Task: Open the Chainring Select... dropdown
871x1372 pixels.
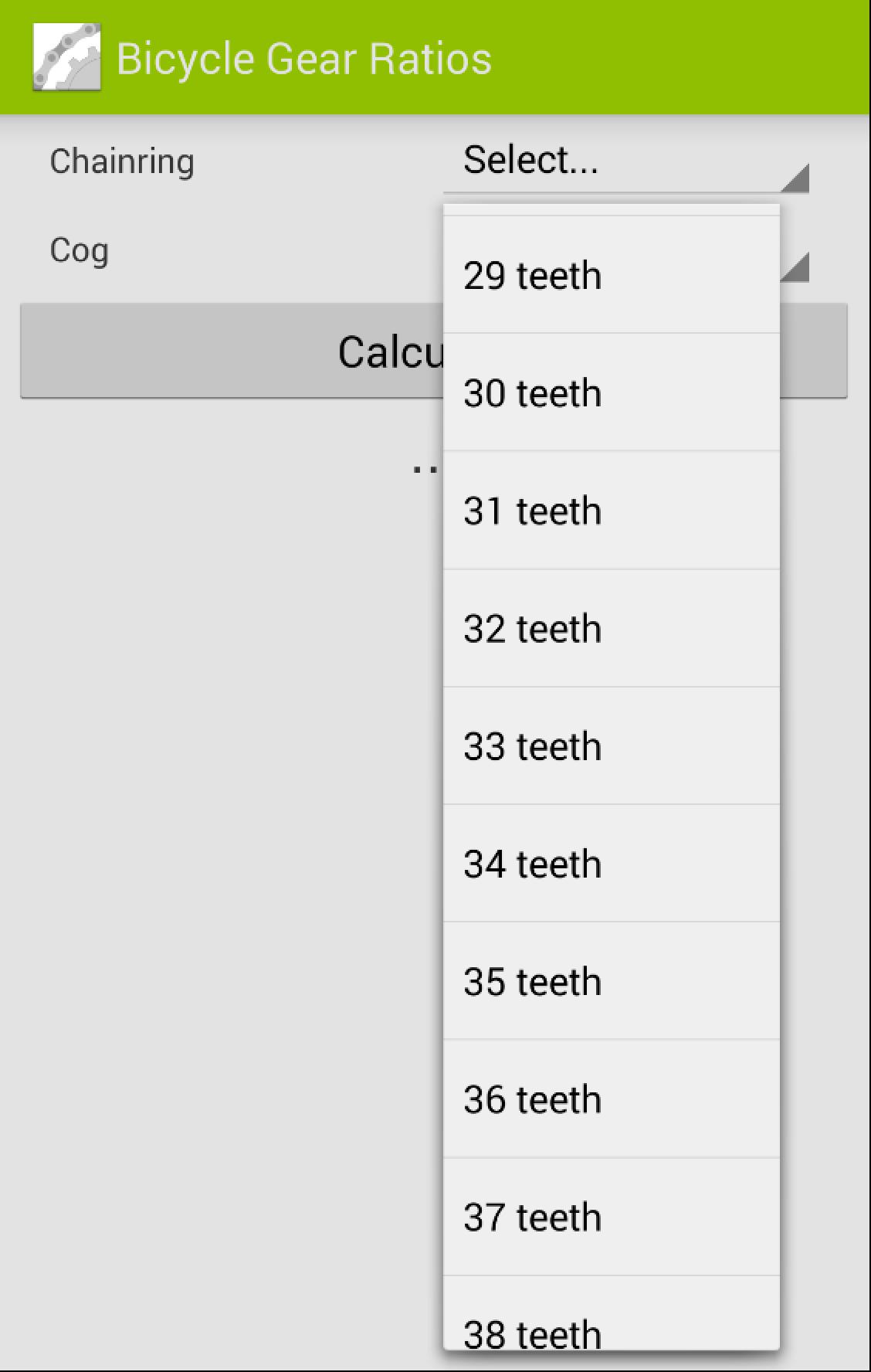Action: point(625,161)
